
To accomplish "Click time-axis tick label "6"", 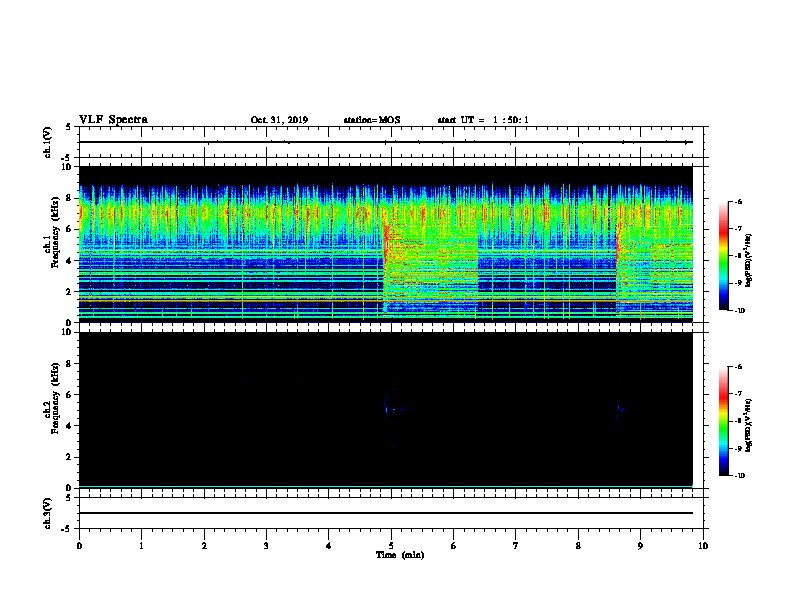I will [x=454, y=546].
